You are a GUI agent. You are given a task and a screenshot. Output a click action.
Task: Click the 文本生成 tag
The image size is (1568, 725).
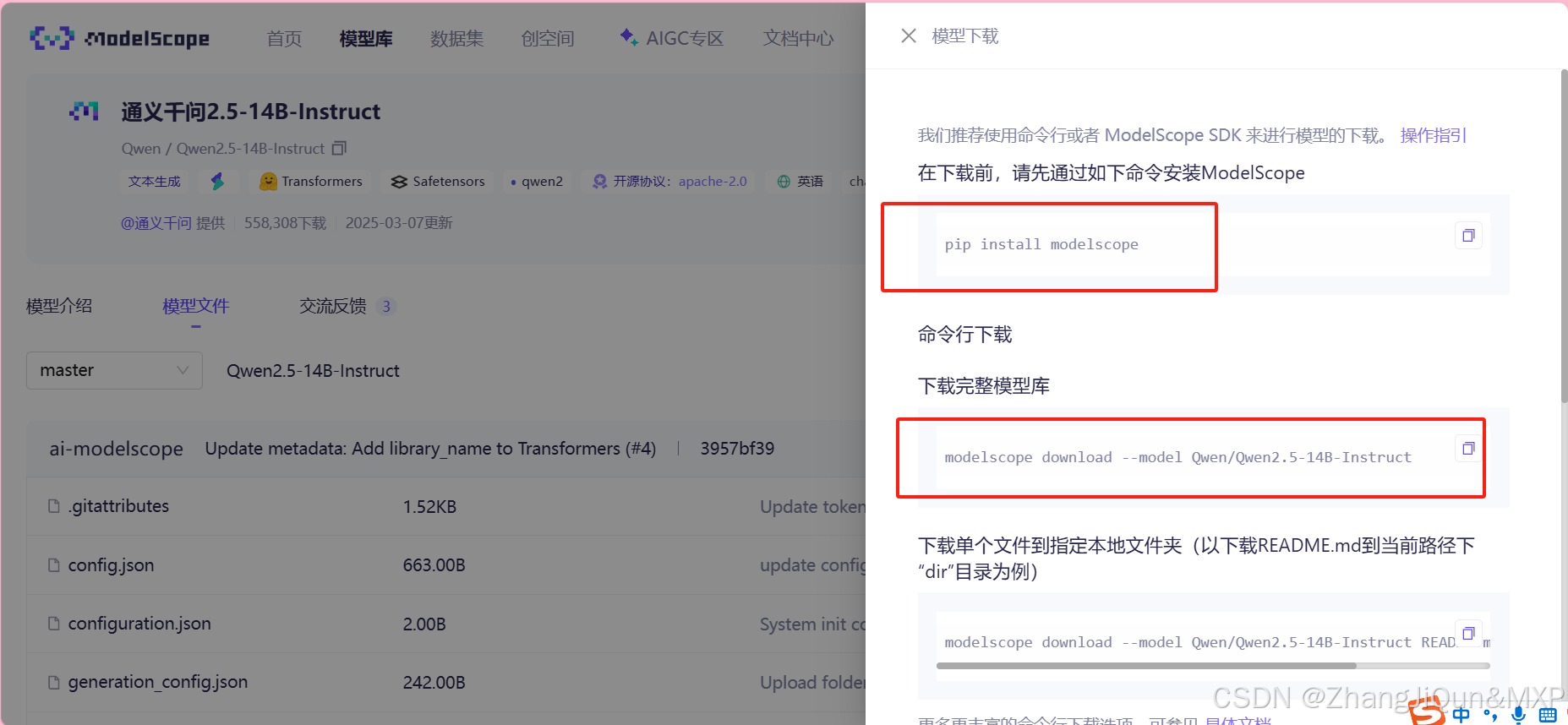coord(155,182)
